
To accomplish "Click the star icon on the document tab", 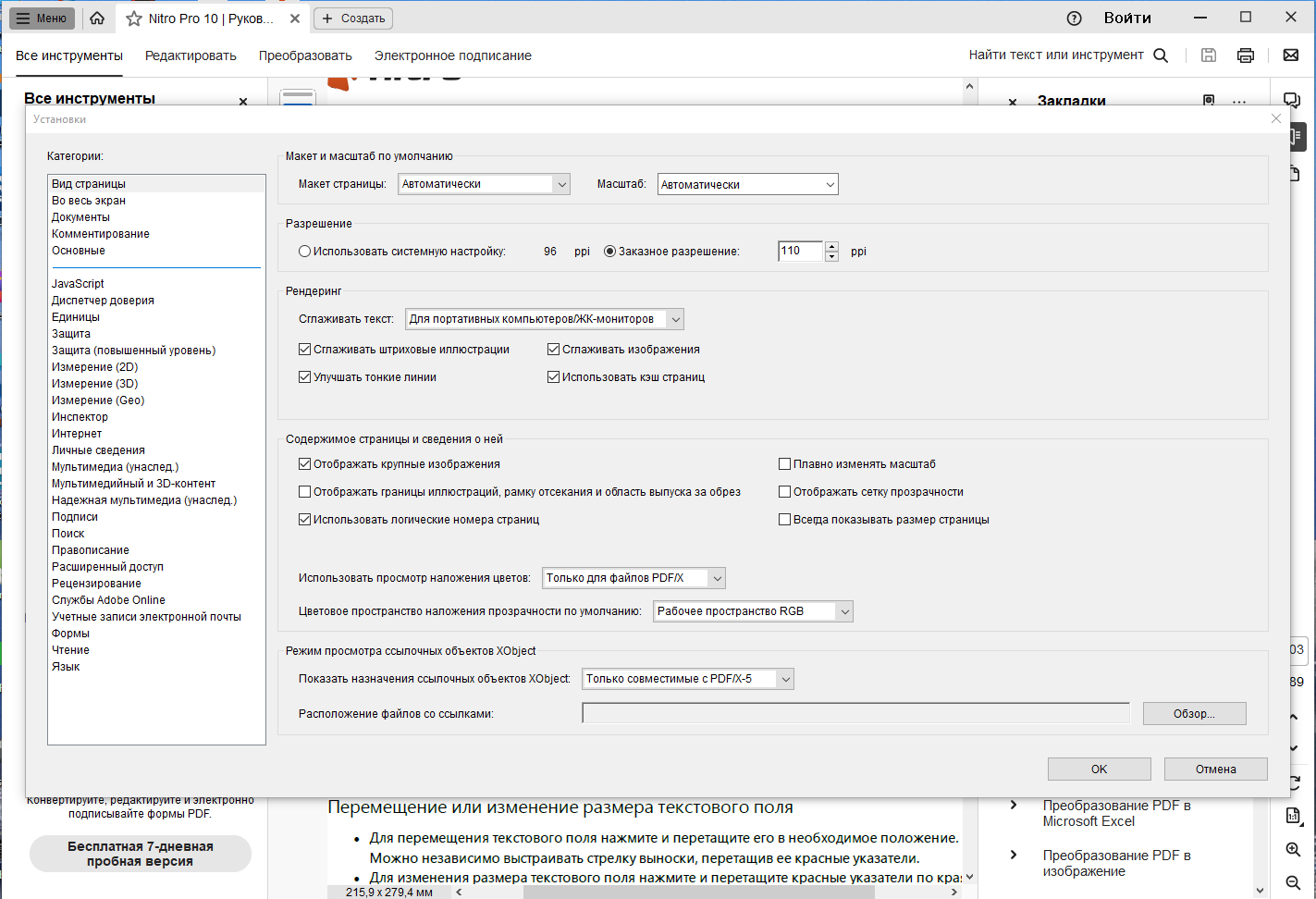I will [x=134, y=18].
